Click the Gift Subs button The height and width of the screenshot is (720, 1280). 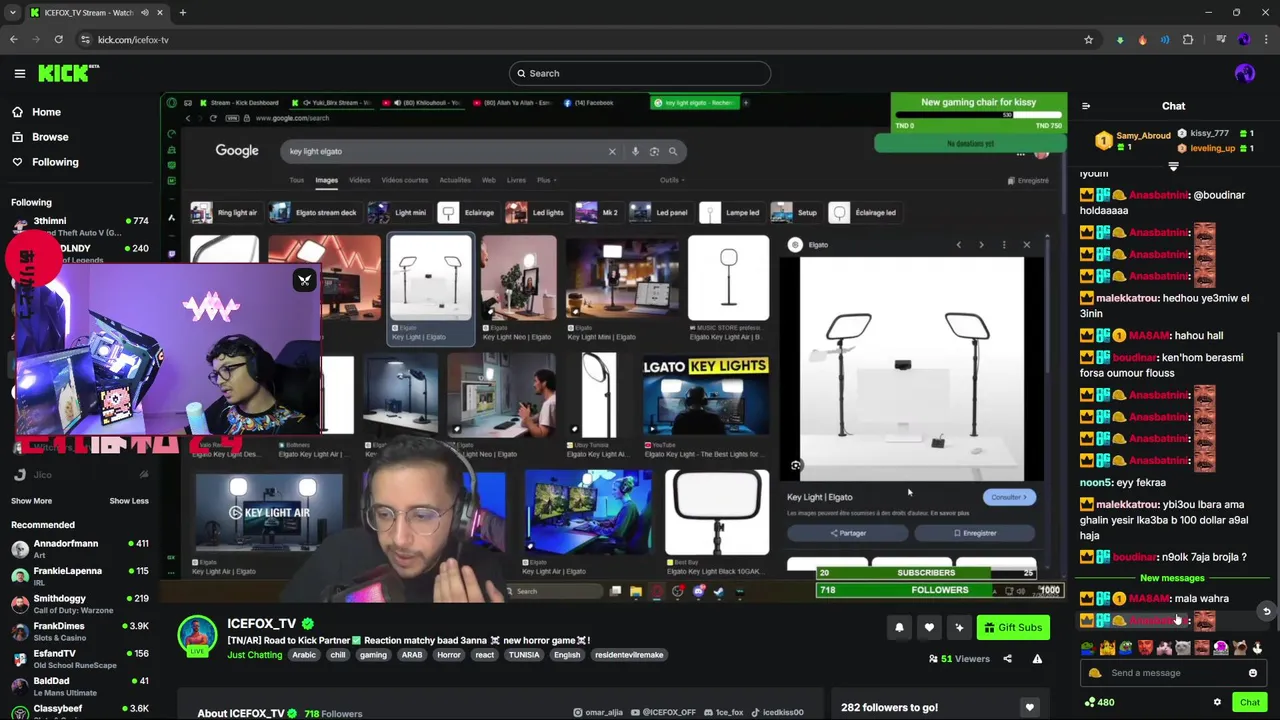pos(1013,627)
